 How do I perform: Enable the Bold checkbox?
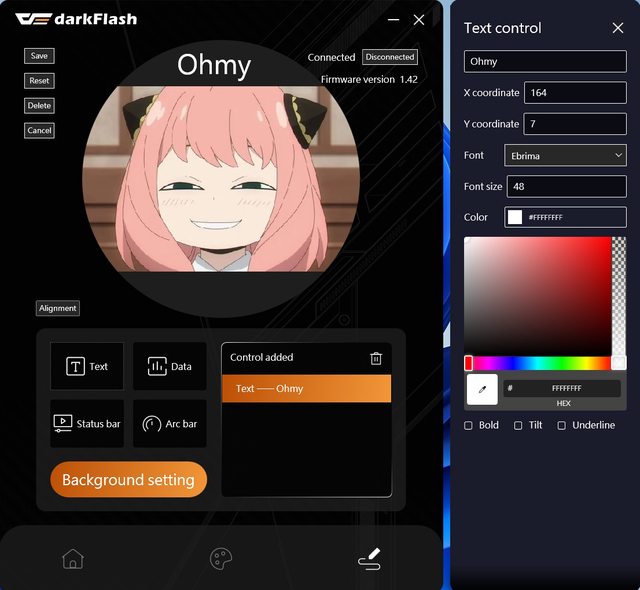point(470,425)
